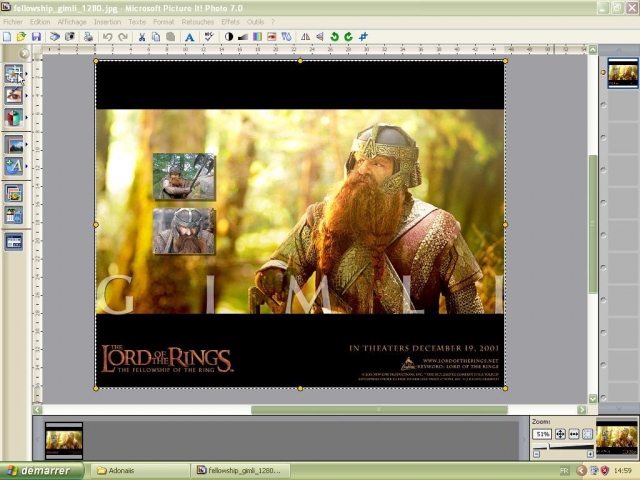This screenshot has width=640, height=480.
Task: Undo the last action
Action: coord(107,37)
